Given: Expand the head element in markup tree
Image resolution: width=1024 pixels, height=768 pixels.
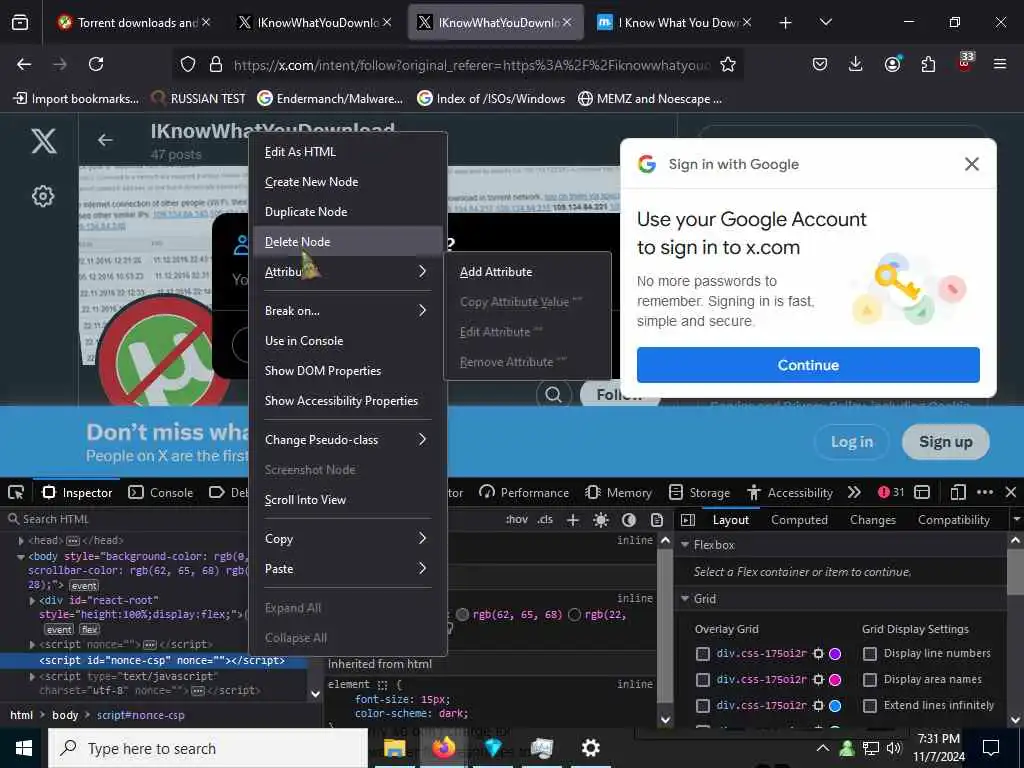Looking at the screenshot, I should (21, 541).
